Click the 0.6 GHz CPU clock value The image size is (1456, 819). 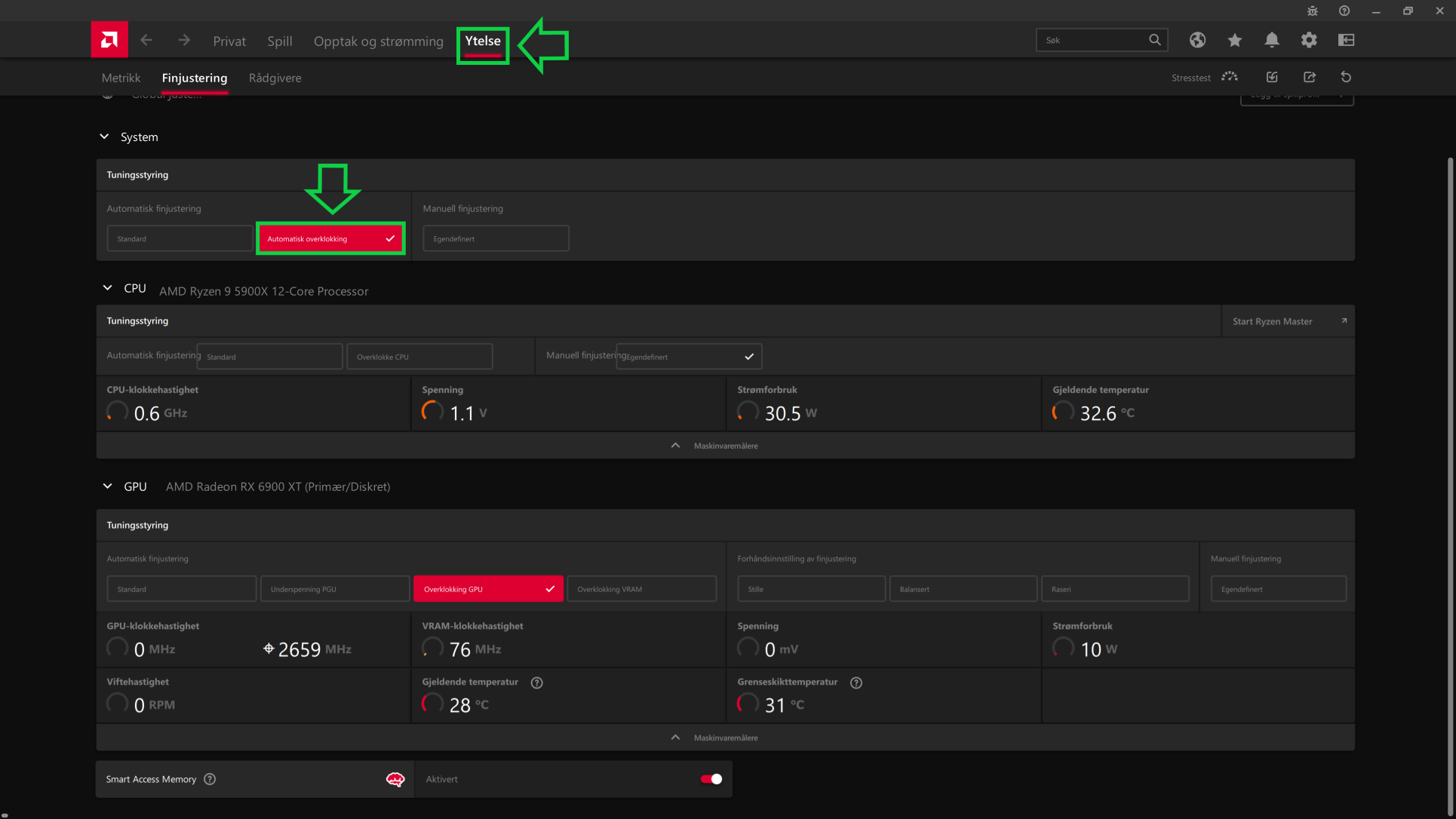161,413
